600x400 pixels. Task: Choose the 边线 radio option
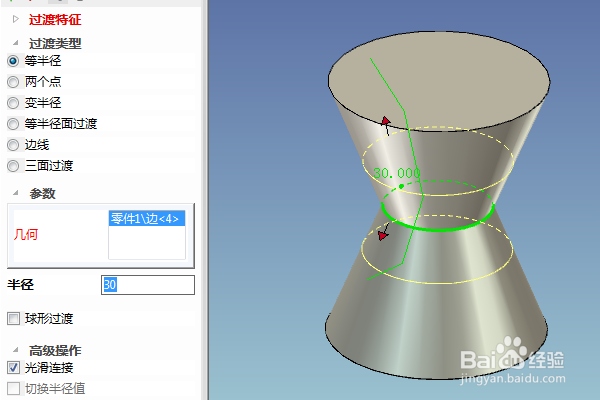coord(13,145)
